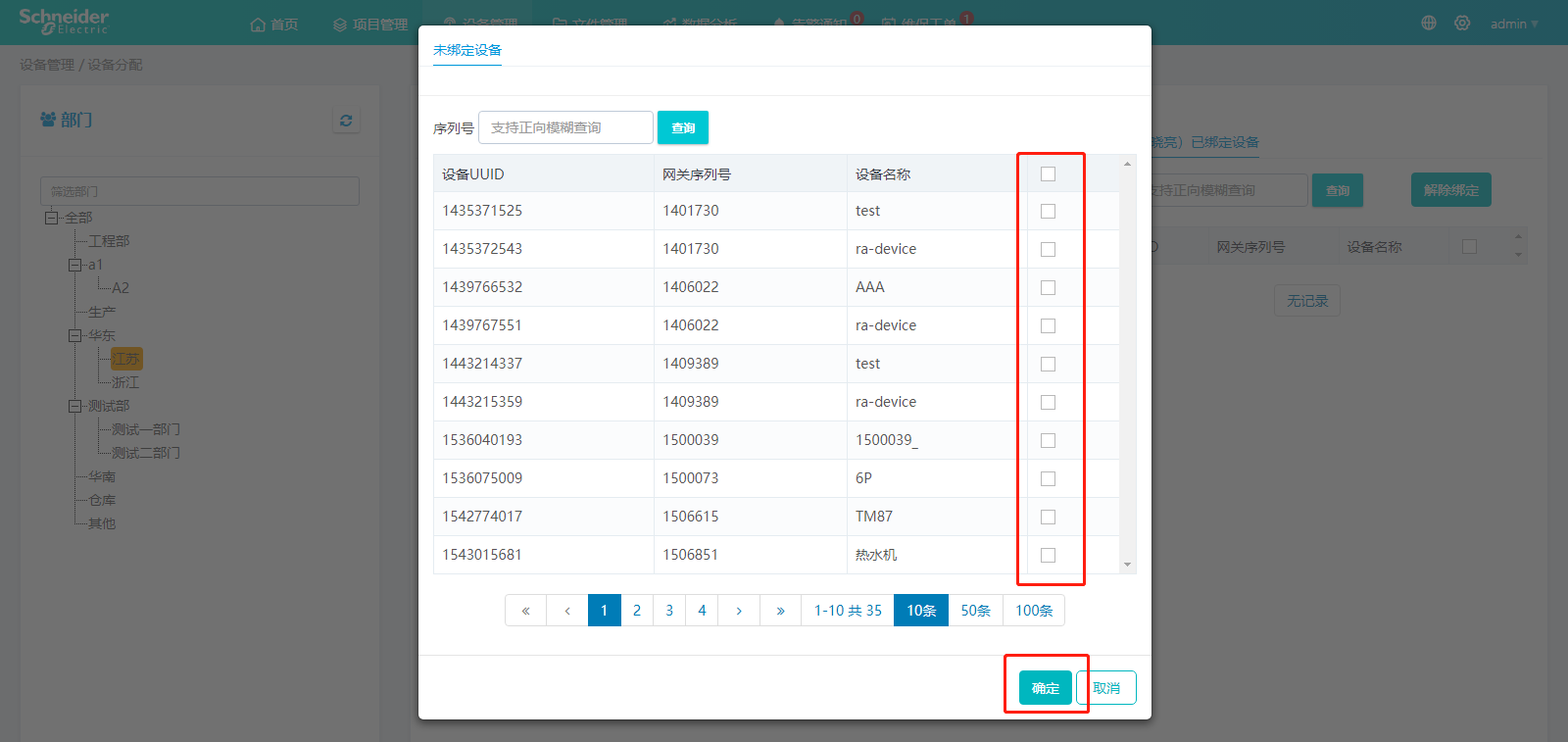
Task: Open the 首页 home icon menu
Action: [x=274, y=25]
